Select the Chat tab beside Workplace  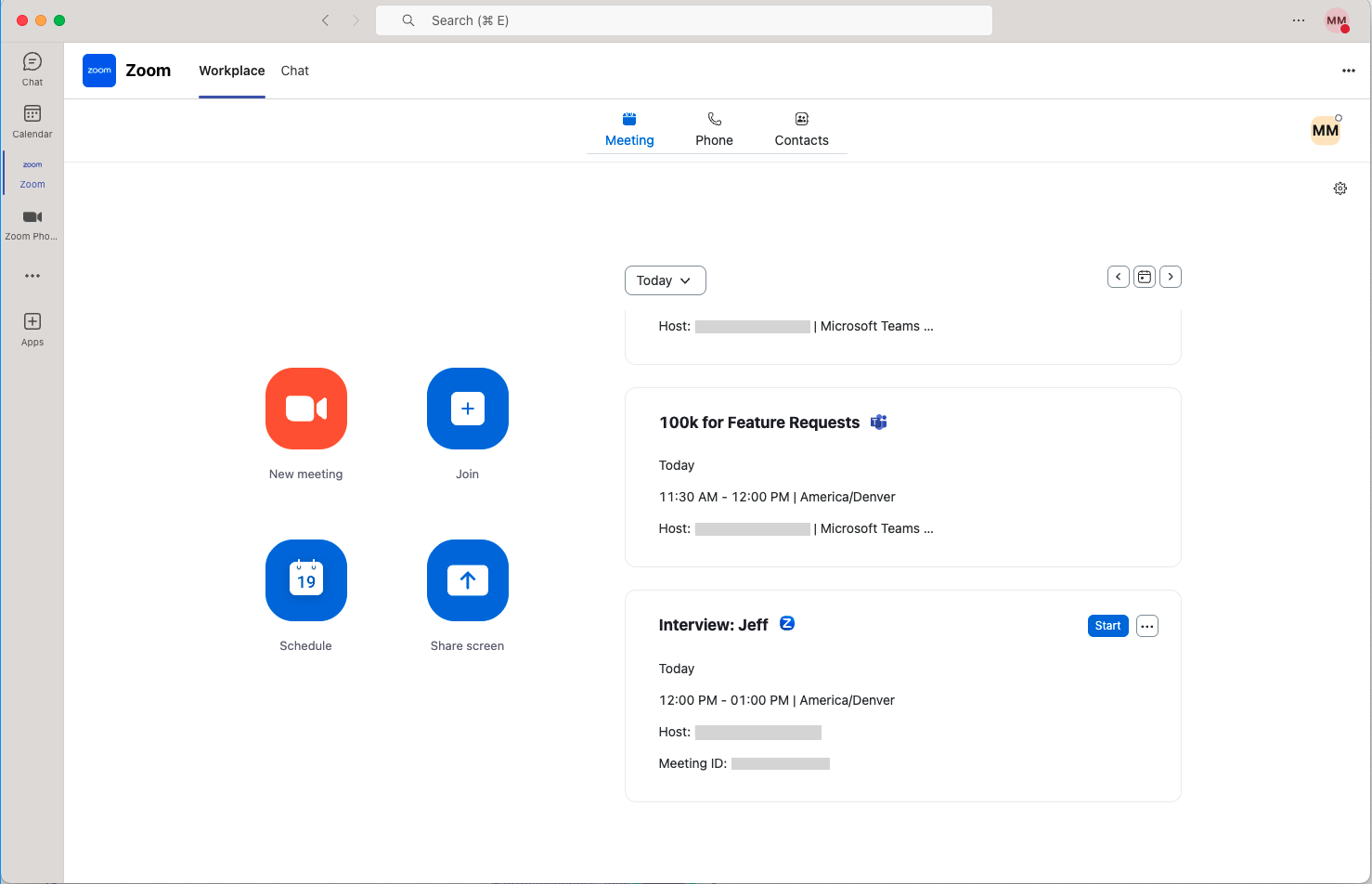tap(294, 71)
